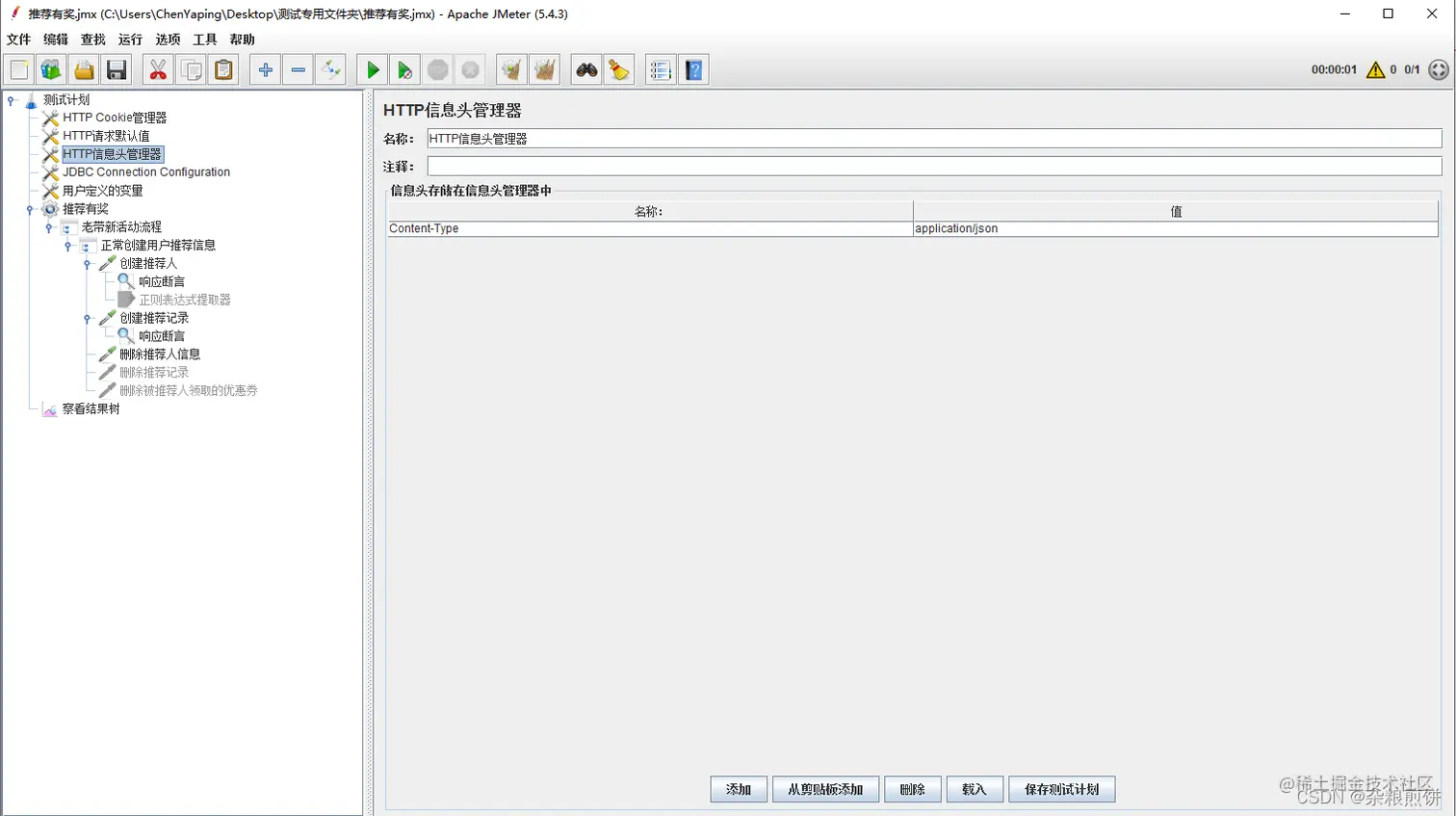This screenshot has width=1456, height=816.
Task: Select disabled 正则表达式提取器 tree item
Action: click(x=185, y=300)
